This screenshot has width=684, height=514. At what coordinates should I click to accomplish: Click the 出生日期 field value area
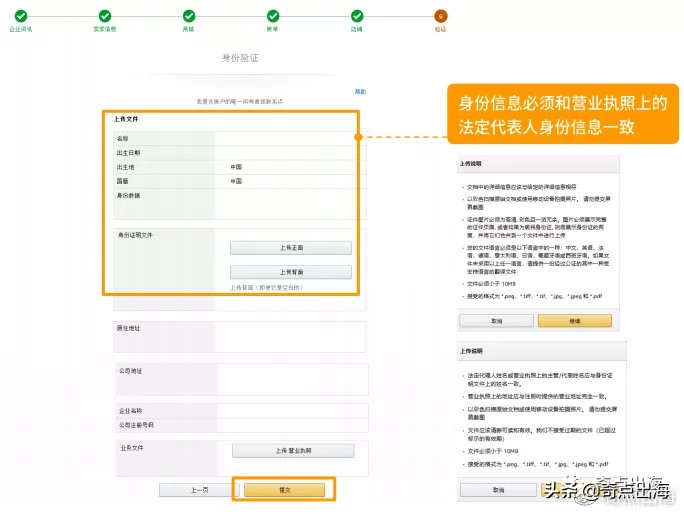coord(290,153)
